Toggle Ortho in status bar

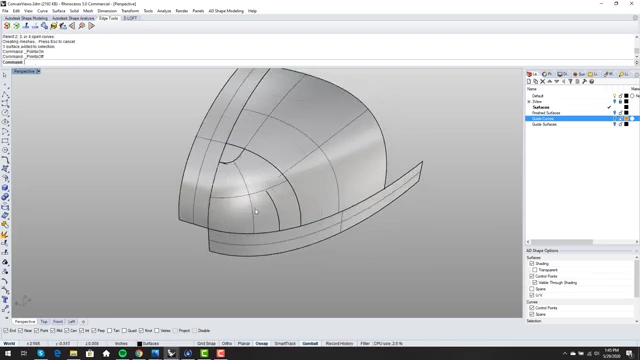point(227,344)
